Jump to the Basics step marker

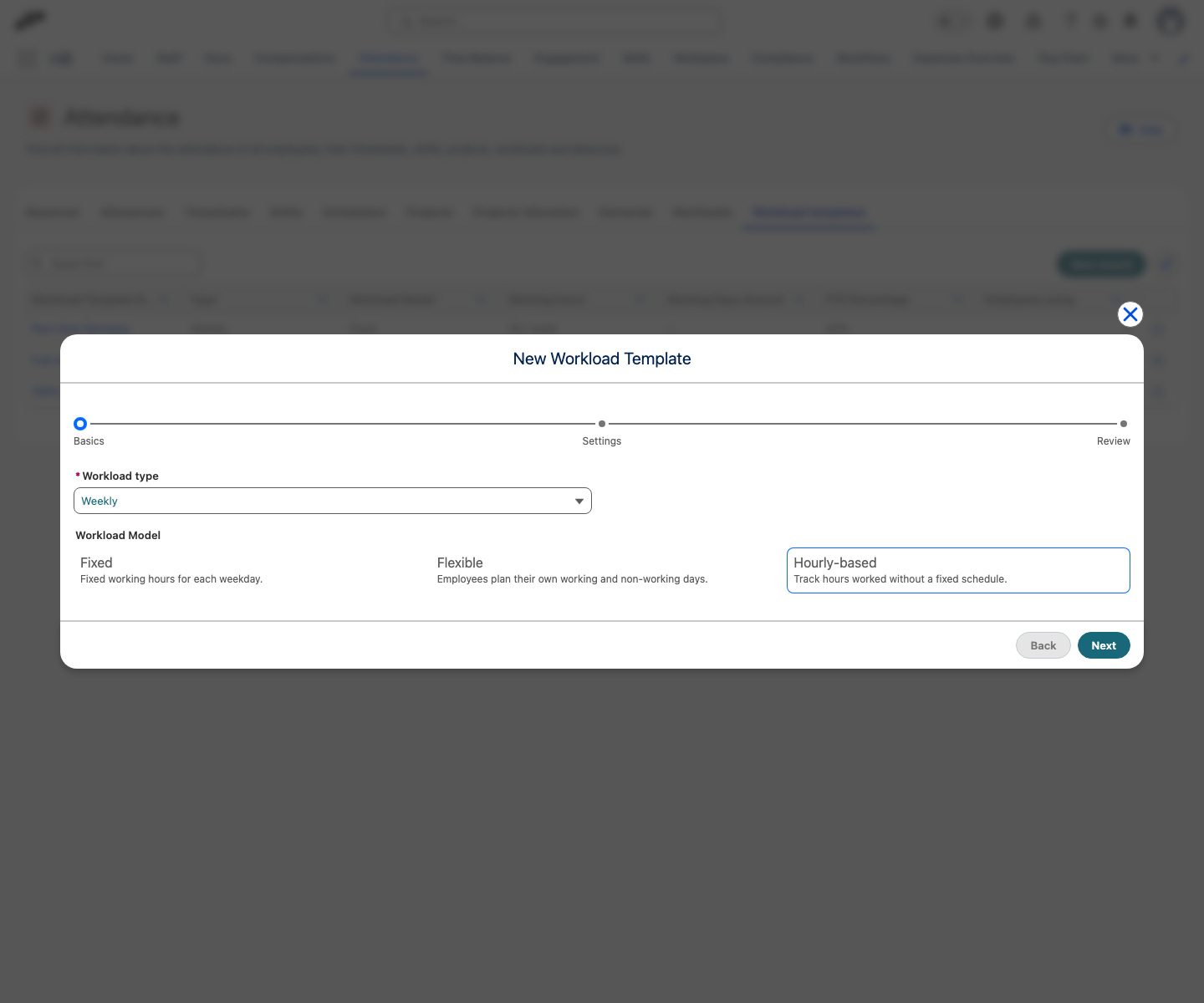tap(80, 424)
